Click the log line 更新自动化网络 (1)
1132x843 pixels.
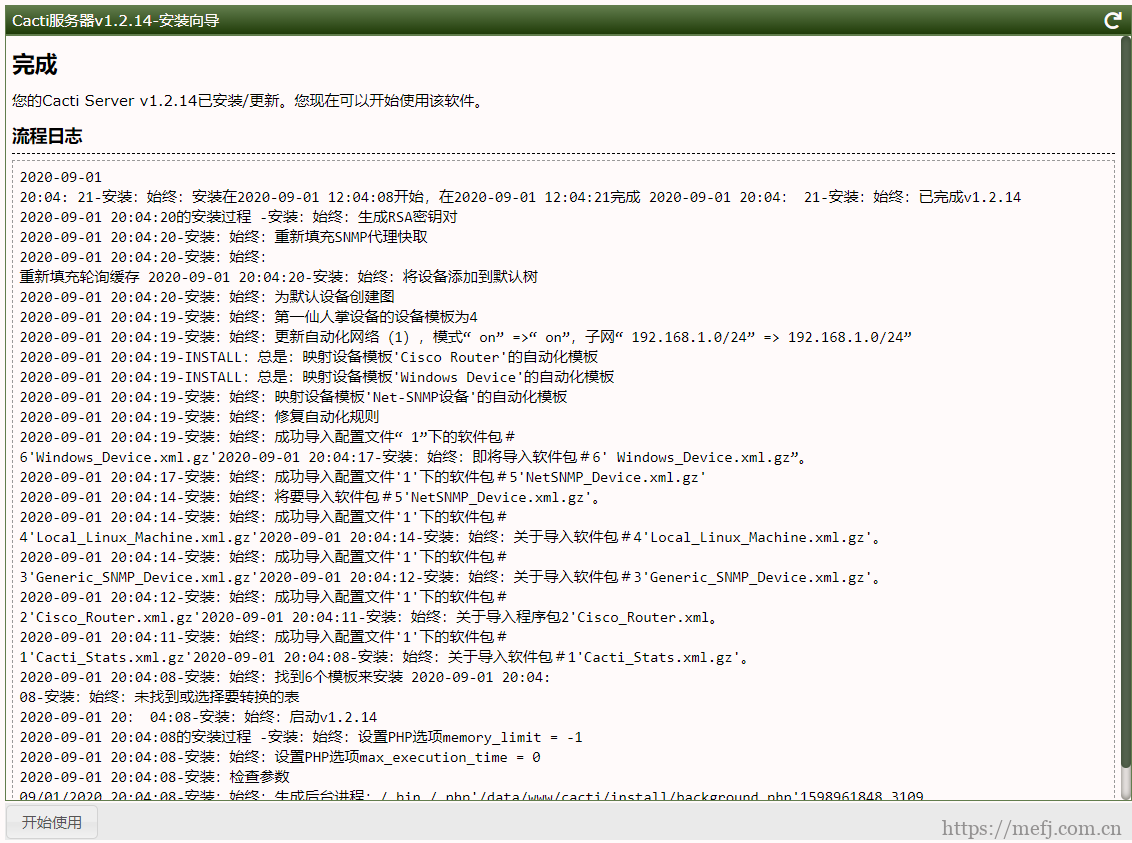coord(466,337)
